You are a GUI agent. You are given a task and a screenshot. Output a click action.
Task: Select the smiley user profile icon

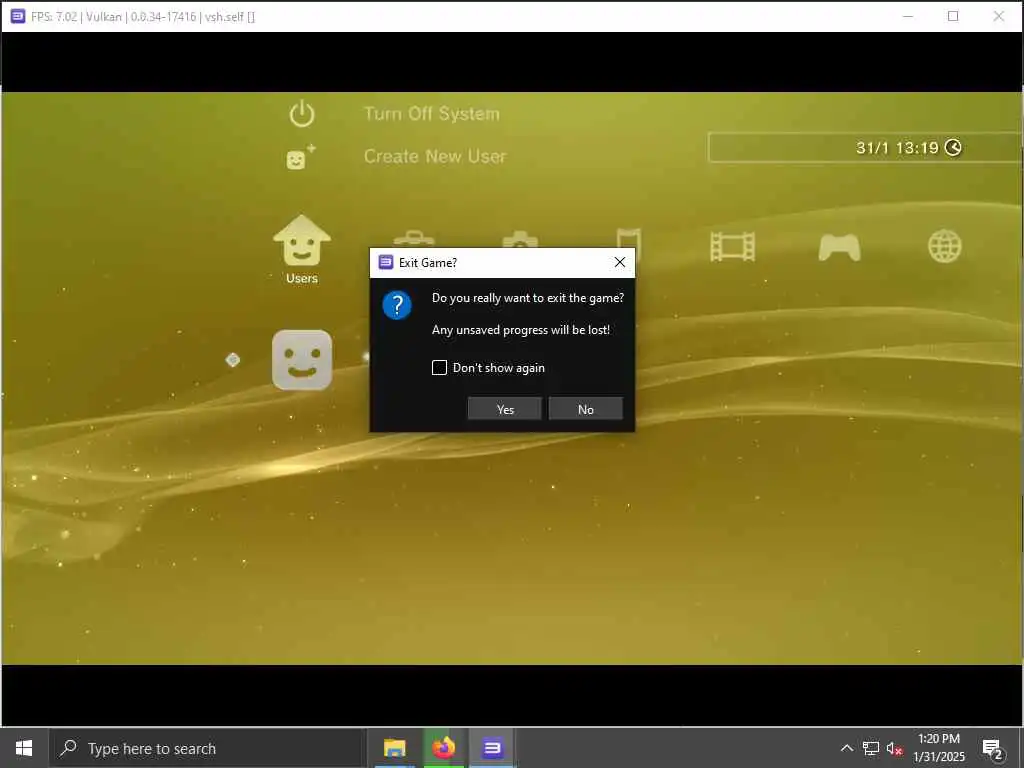pos(302,360)
